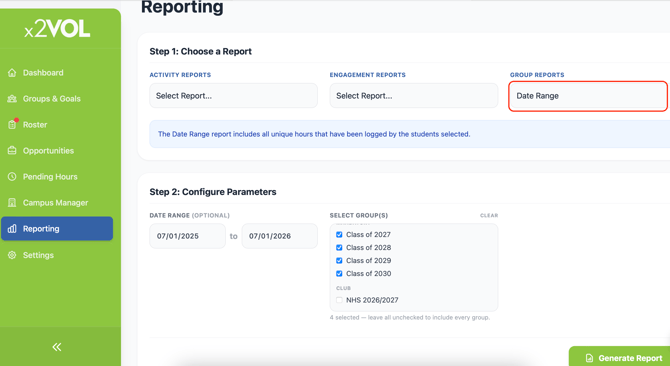Open Activity Reports select dropdown
The width and height of the screenshot is (670, 366).
pyautogui.click(x=233, y=96)
